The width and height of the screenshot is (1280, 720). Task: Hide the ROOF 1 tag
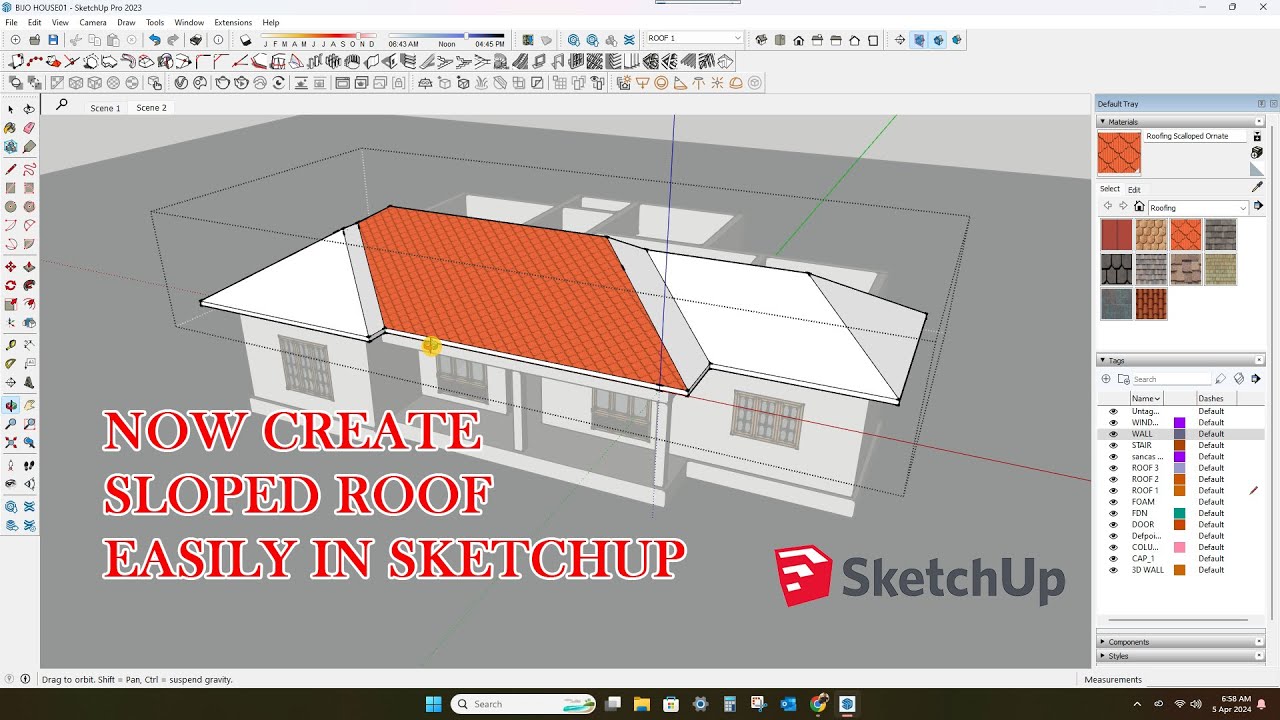(x=1112, y=490)
